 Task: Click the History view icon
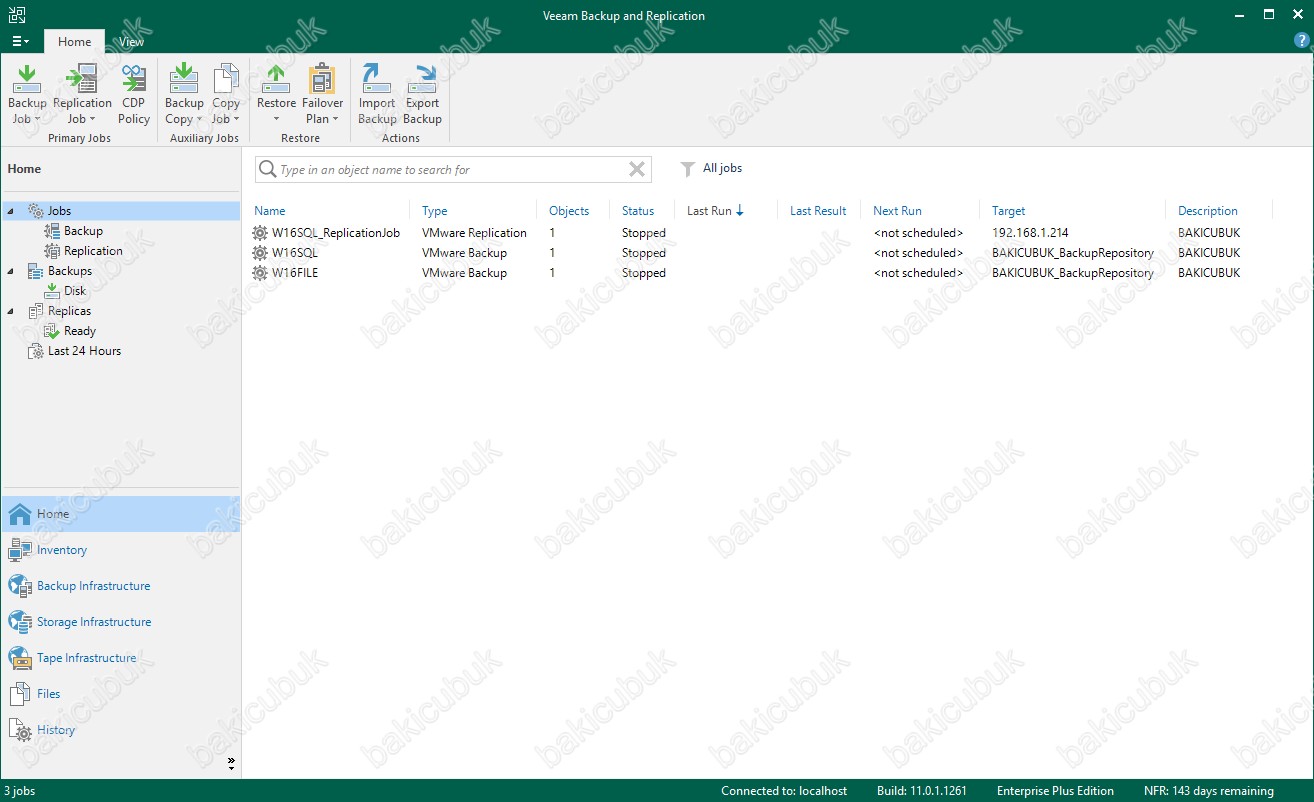tap(20, 730)
